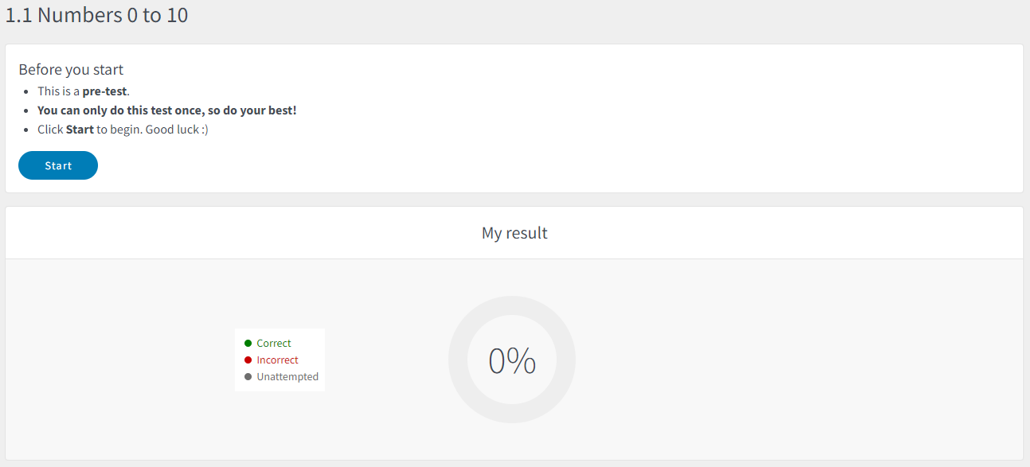Click the 'Good luck :)' text
The image size is (1030, 467).
coord(176,129)
